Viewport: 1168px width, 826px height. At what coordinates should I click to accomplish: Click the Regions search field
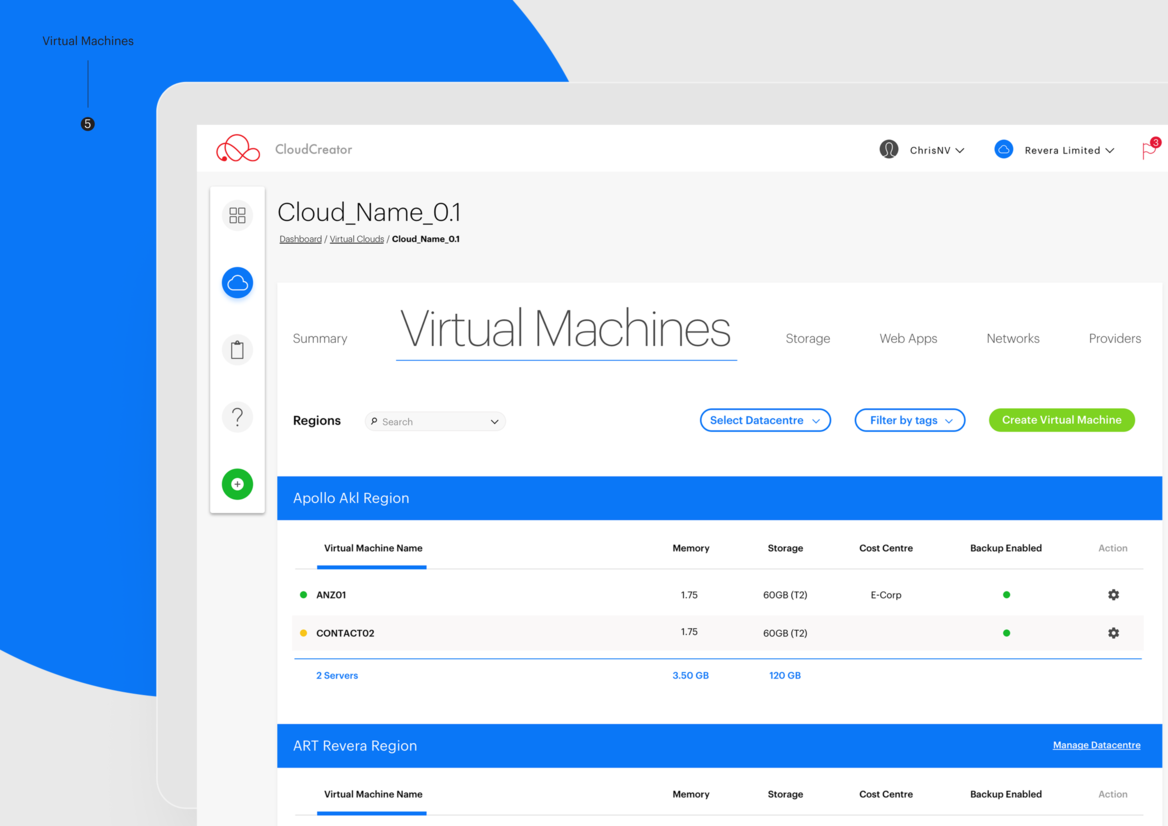click(434, 422)
